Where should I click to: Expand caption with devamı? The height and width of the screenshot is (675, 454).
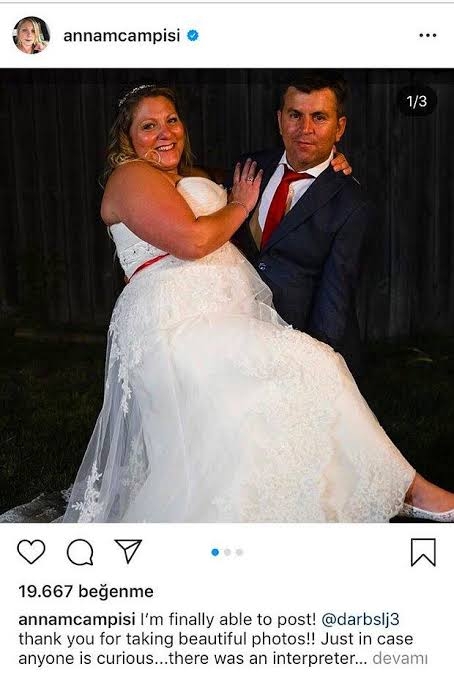click(400, 658)
